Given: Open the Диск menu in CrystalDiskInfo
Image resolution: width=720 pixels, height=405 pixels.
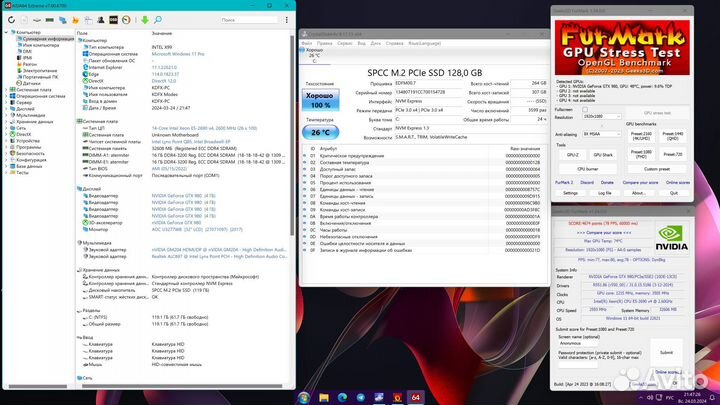Looking at the screenshot, I should [x=376, y=43].
